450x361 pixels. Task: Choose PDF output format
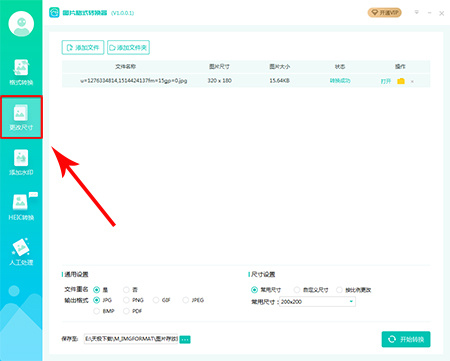[x=126, y=311]
